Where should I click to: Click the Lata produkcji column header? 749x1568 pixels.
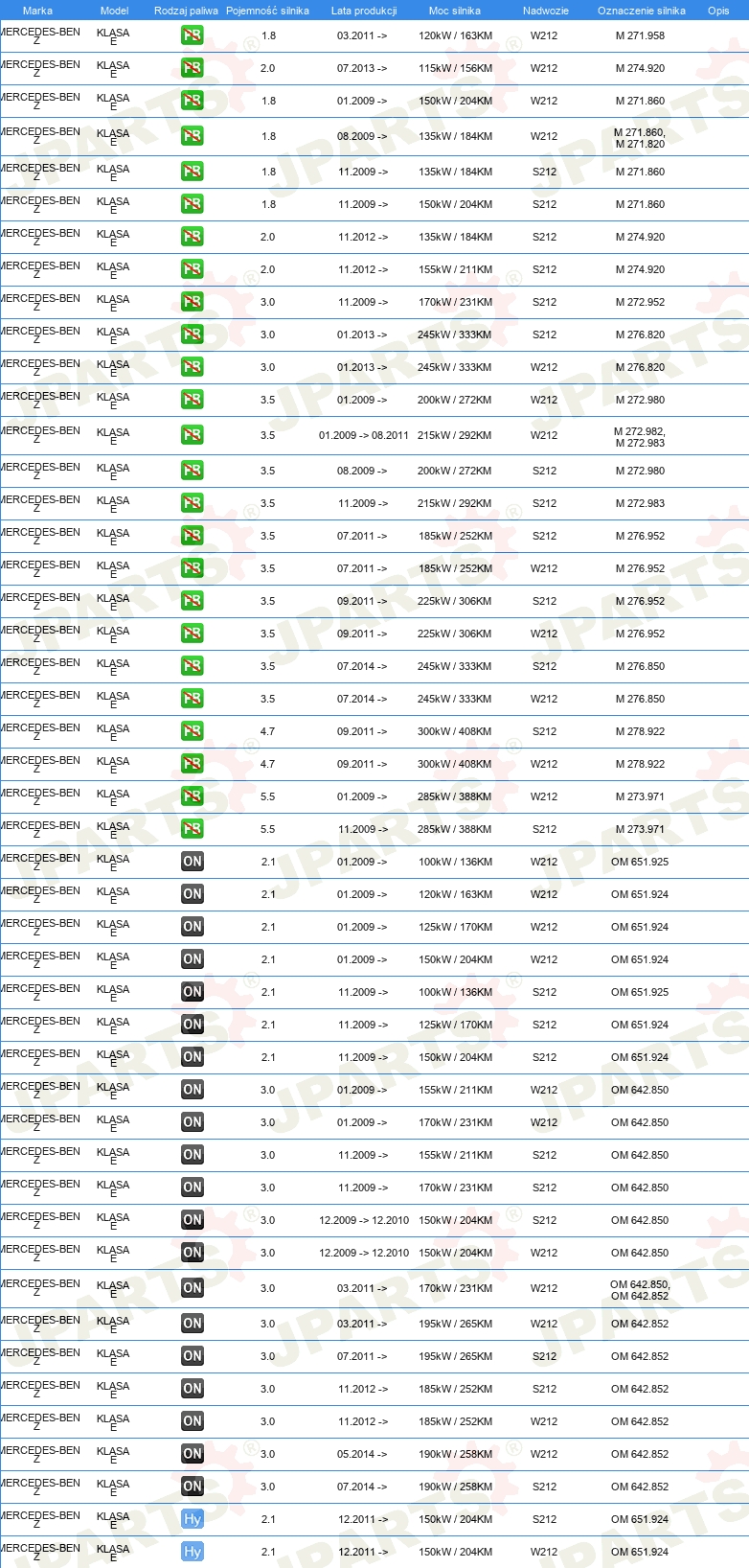[364, 11]
